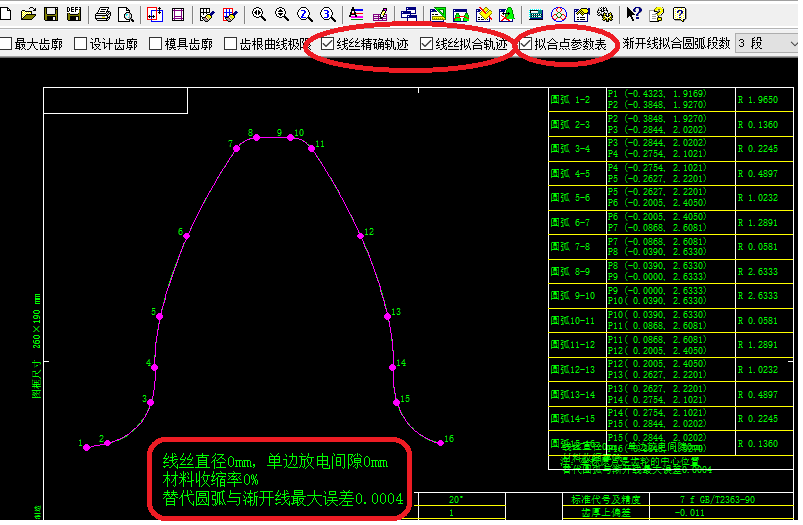The height and width of the screenshot is (525, 803).
Task: Print the drawing with the printer icon
Action: [x=103, y=14]
